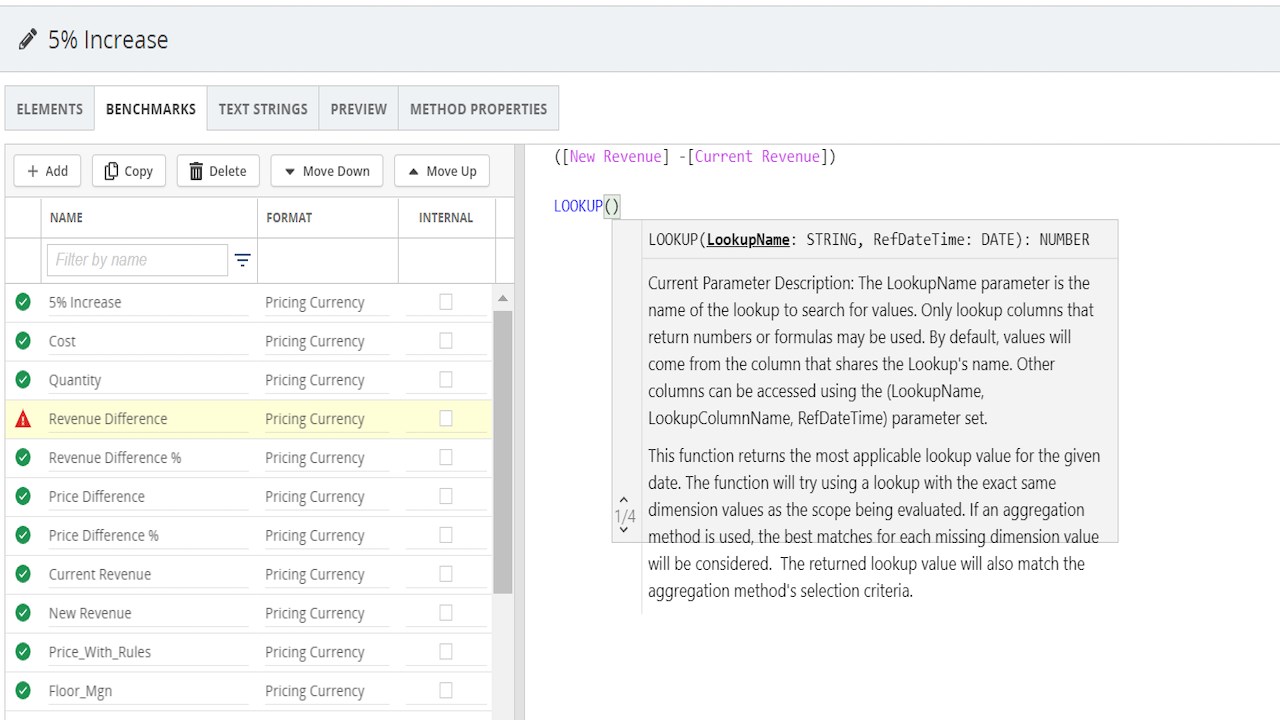This screenshot has height=720, width=1280.
Task: Click green check icon for Price Difference row
Action: click(23, 496)
